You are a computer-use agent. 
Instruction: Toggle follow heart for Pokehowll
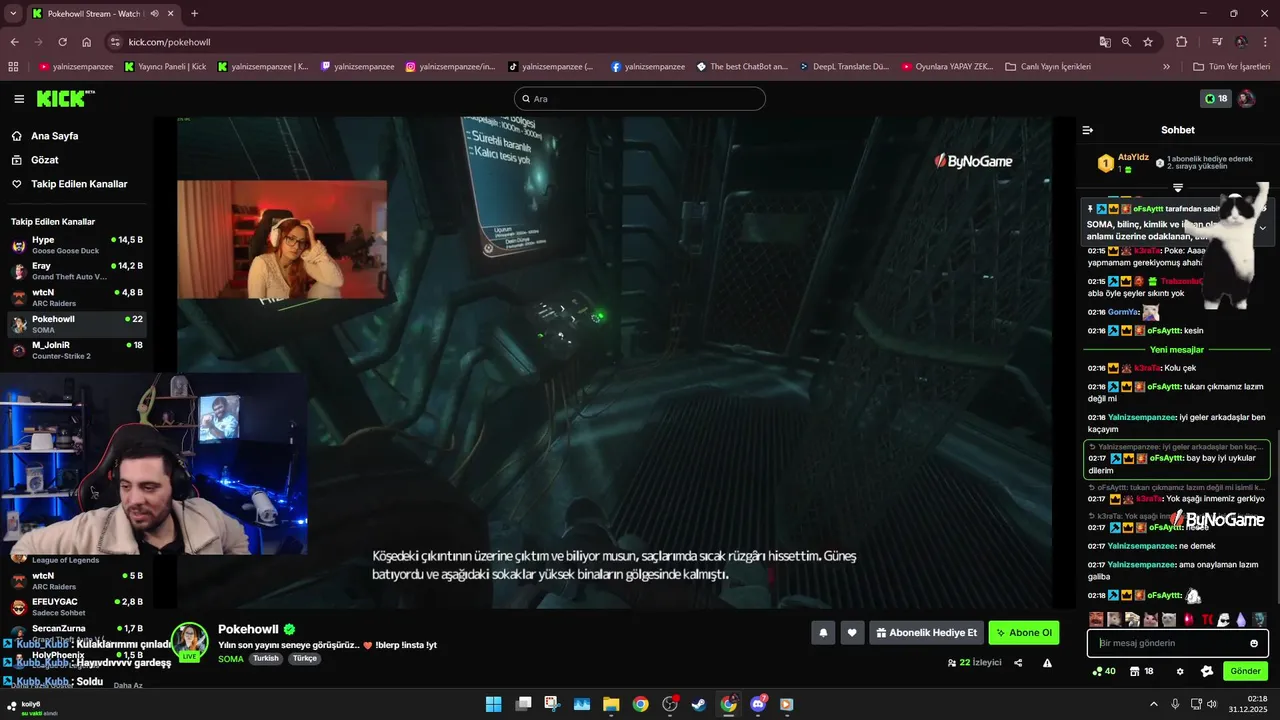[x=852, y=633]
